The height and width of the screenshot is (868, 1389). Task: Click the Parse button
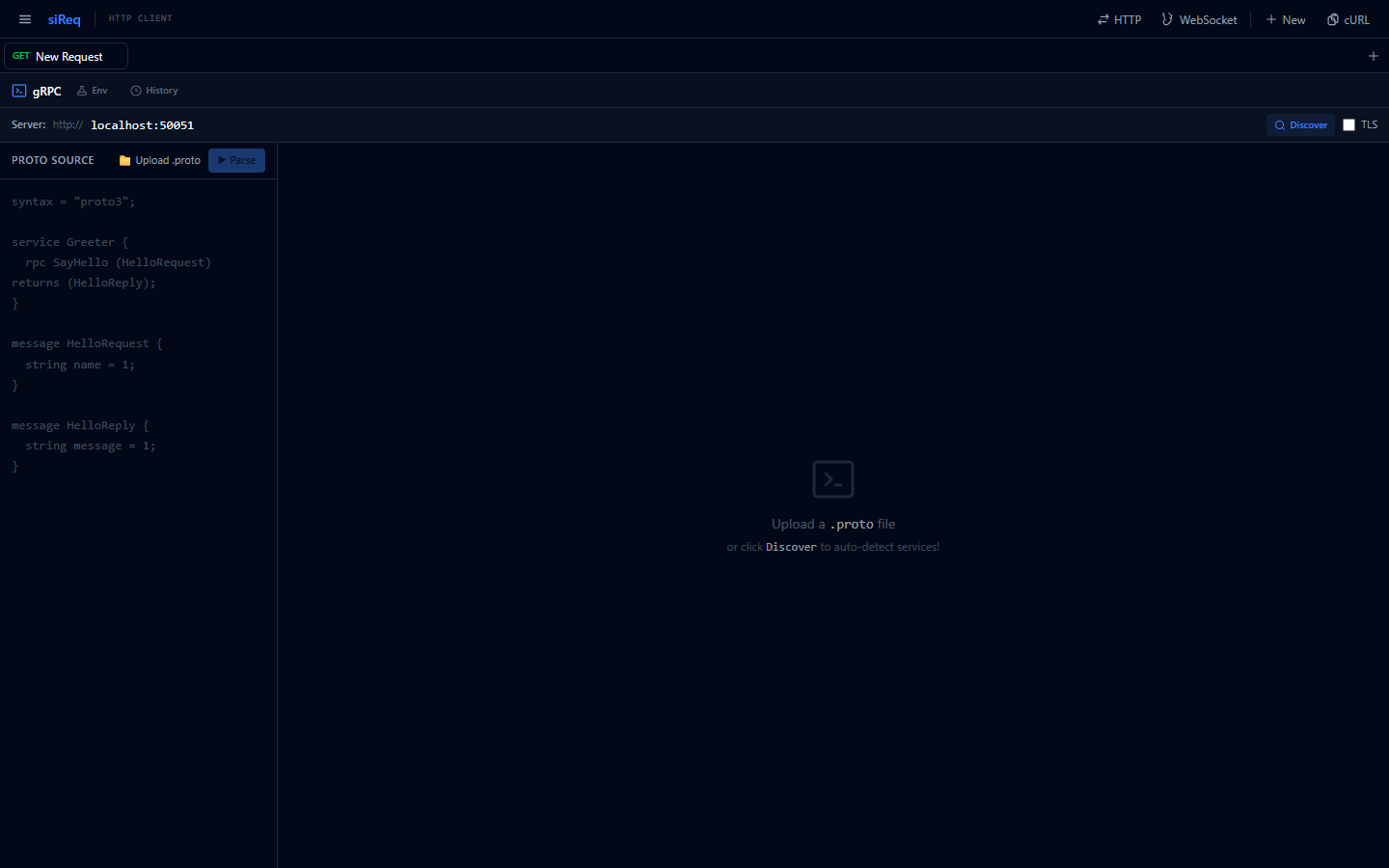(236, 160)
